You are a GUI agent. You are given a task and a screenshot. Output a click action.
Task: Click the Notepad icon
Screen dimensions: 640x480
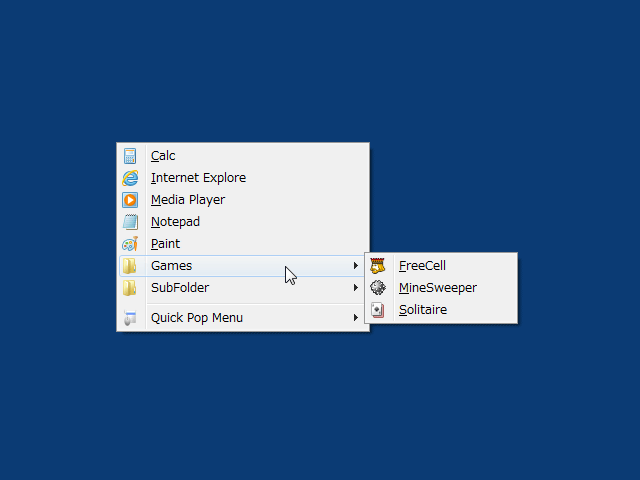(x=130, y=222)
